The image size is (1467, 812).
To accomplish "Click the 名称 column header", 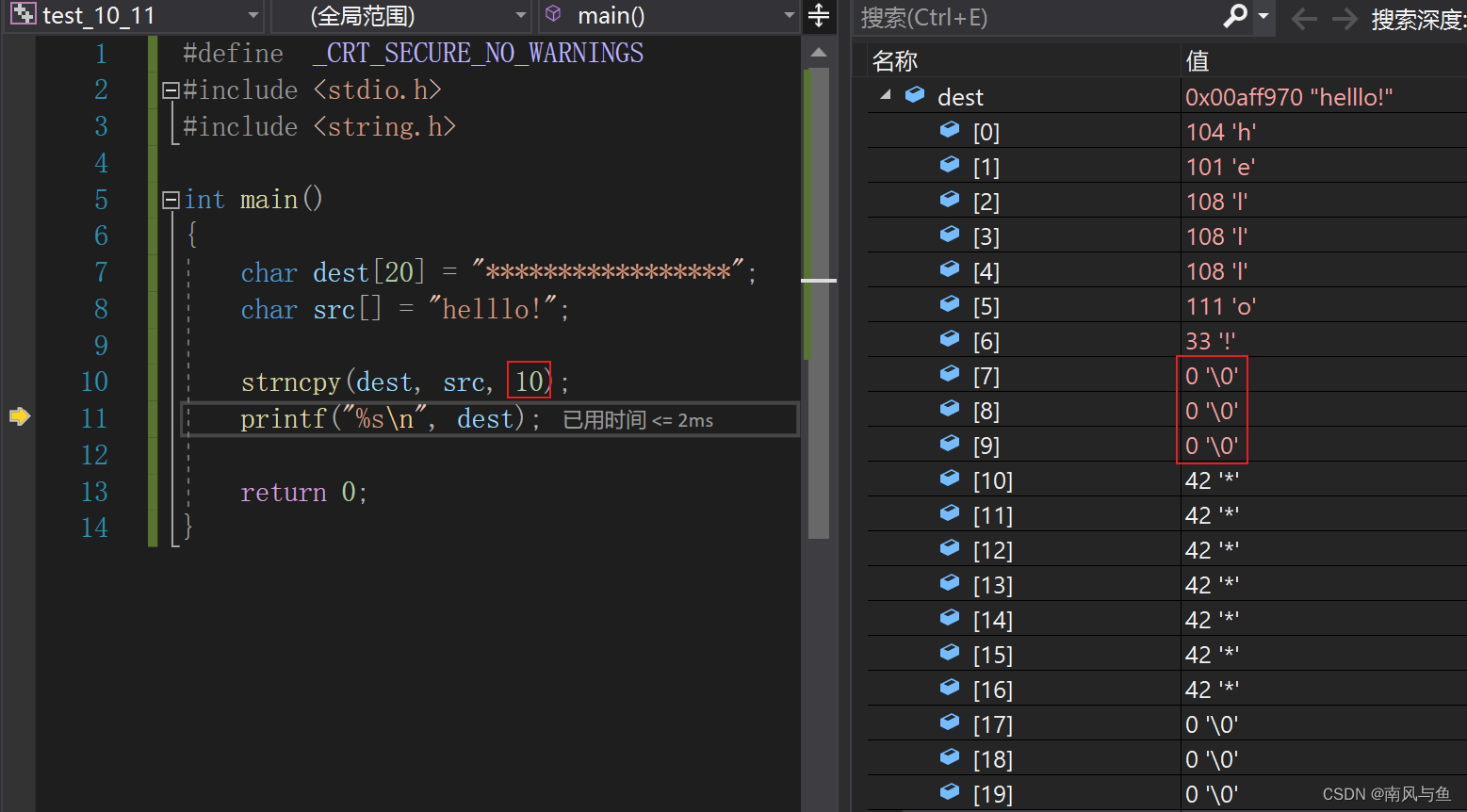I will (895, 61).
